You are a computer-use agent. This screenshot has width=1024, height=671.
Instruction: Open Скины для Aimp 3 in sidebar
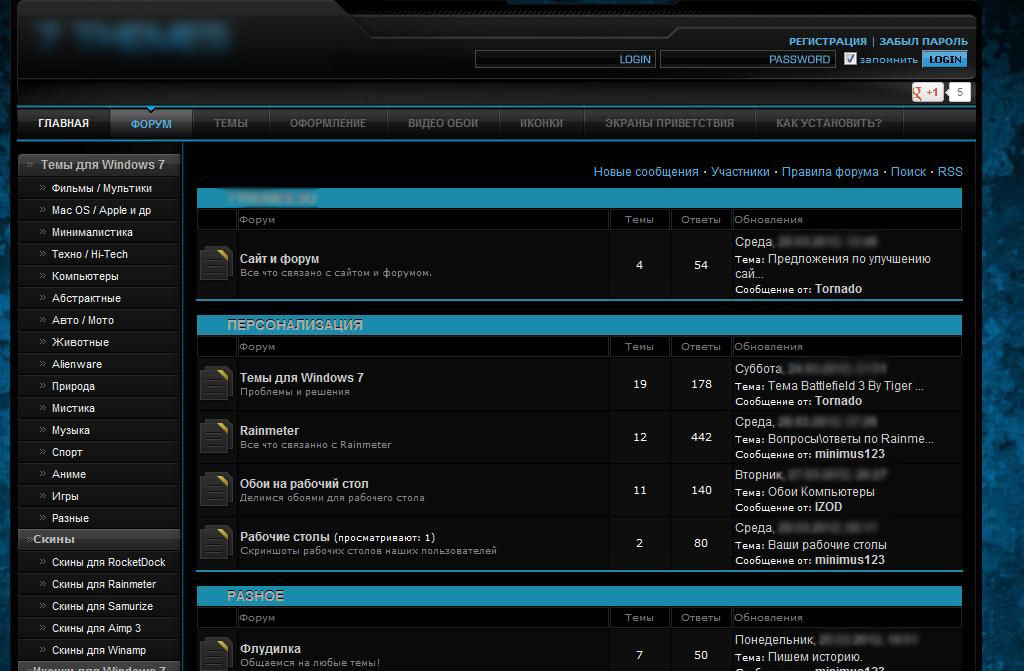point(96,629)
